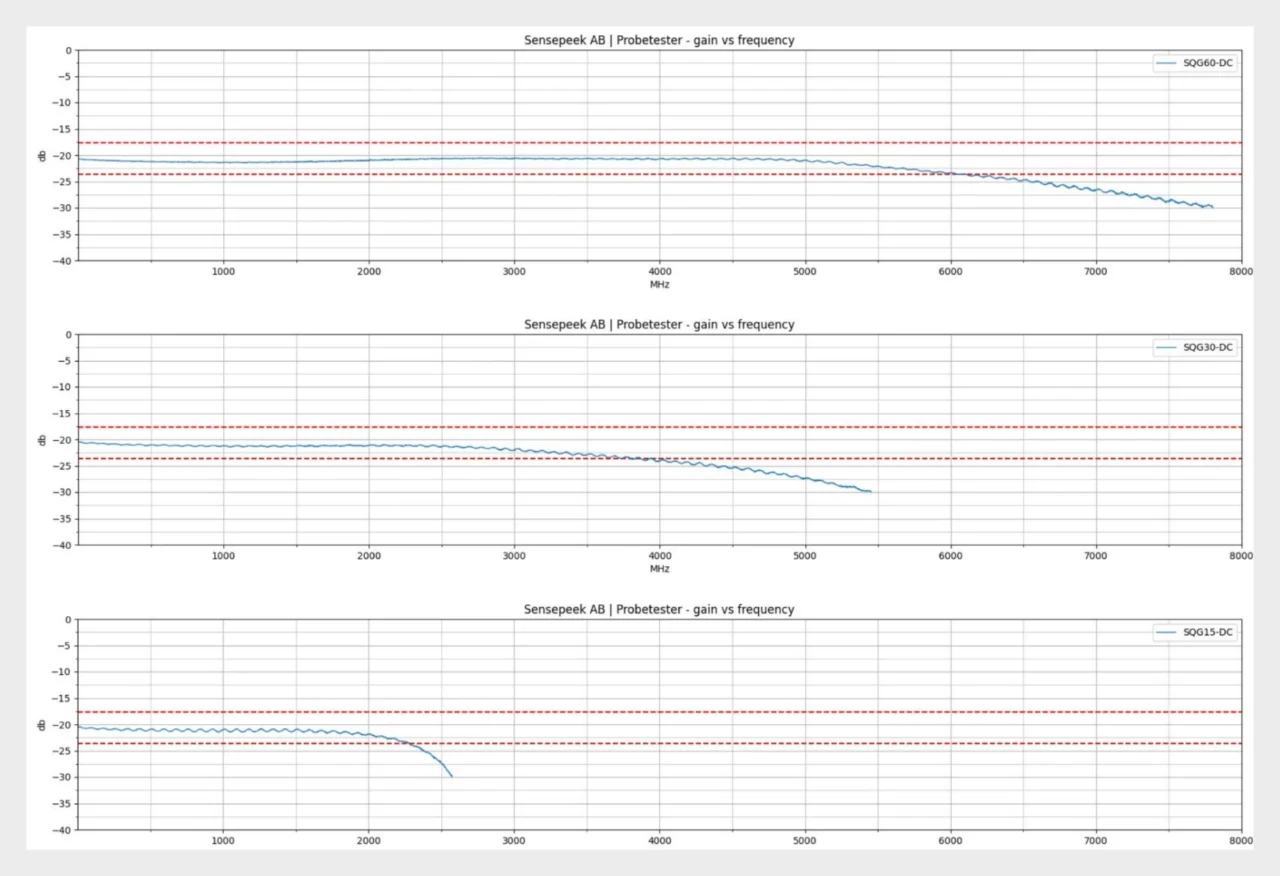1280x876 pixels.
Task: Click the middle chart title text
Action: 659,325
